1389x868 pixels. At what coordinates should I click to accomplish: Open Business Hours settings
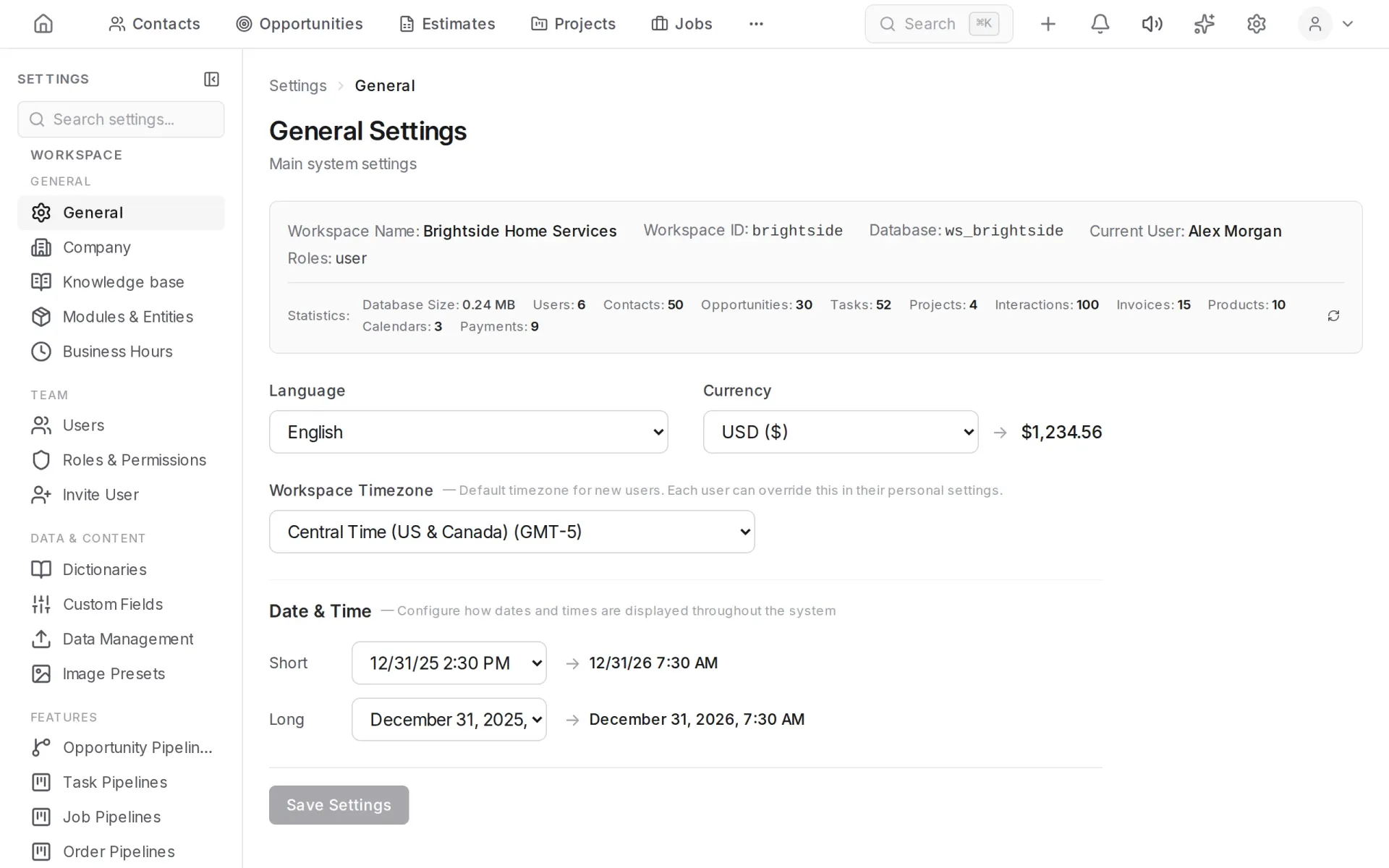point(121,352)
